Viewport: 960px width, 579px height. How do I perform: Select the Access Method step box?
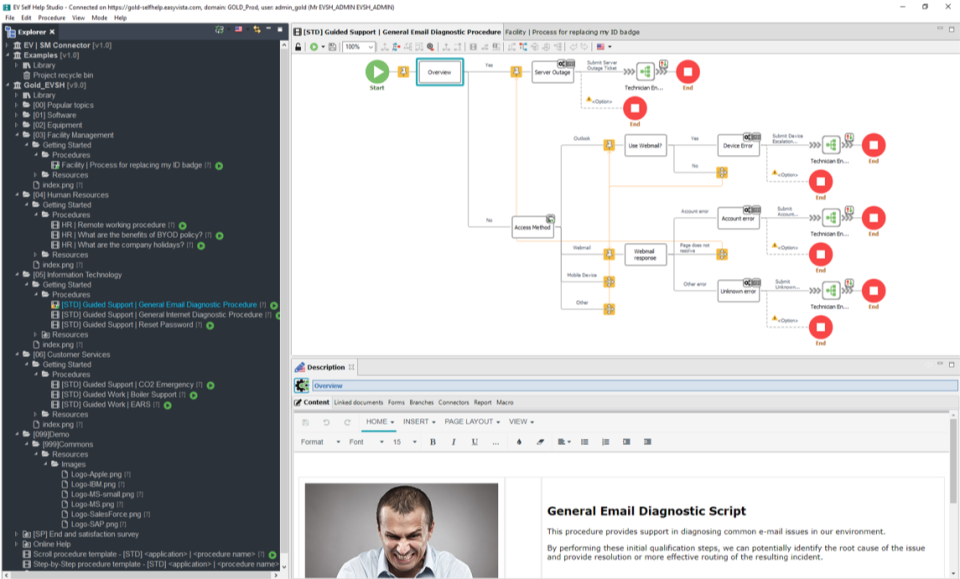533,228
